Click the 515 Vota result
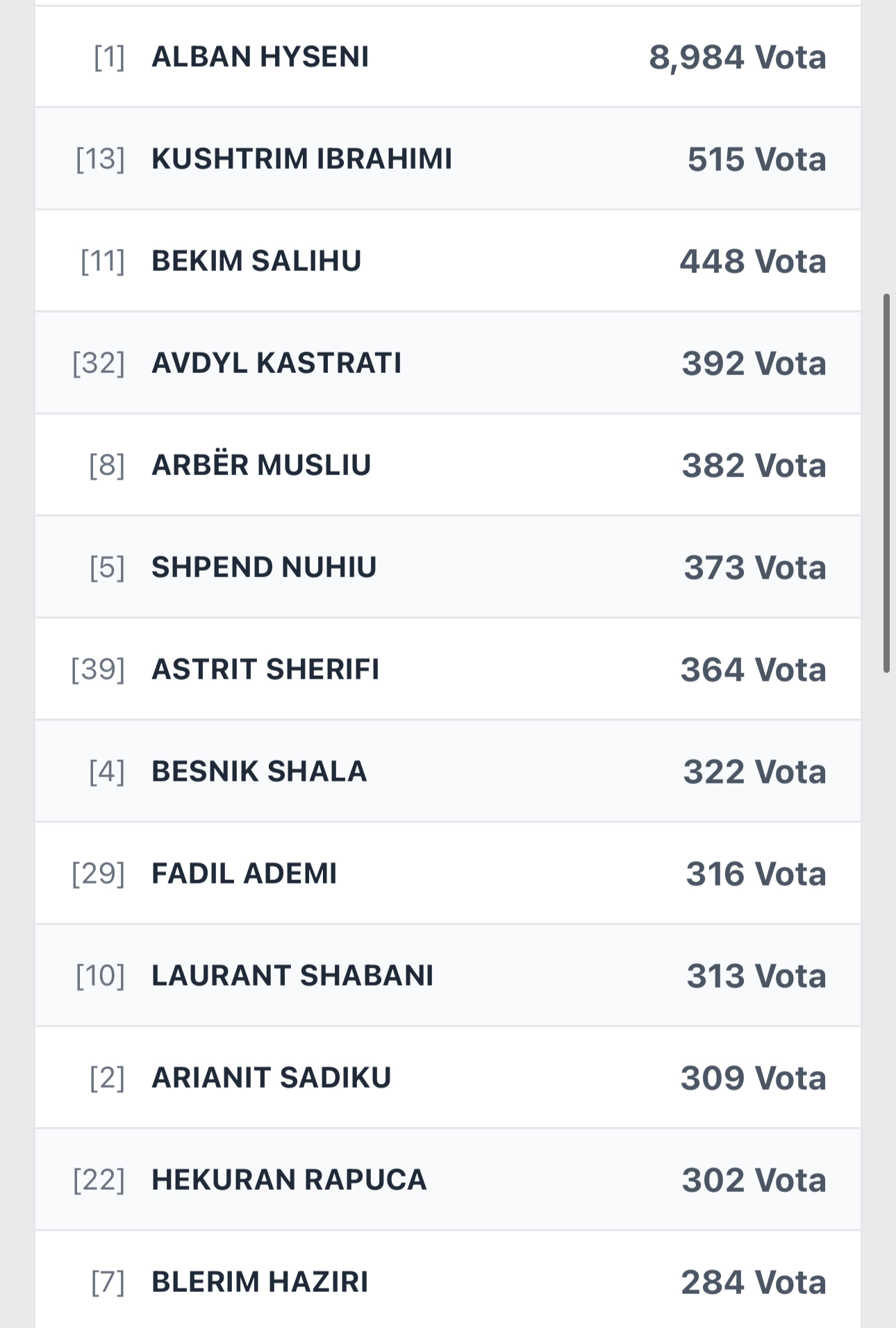The height and width of the screenshot is (1328, 896). 756,159
